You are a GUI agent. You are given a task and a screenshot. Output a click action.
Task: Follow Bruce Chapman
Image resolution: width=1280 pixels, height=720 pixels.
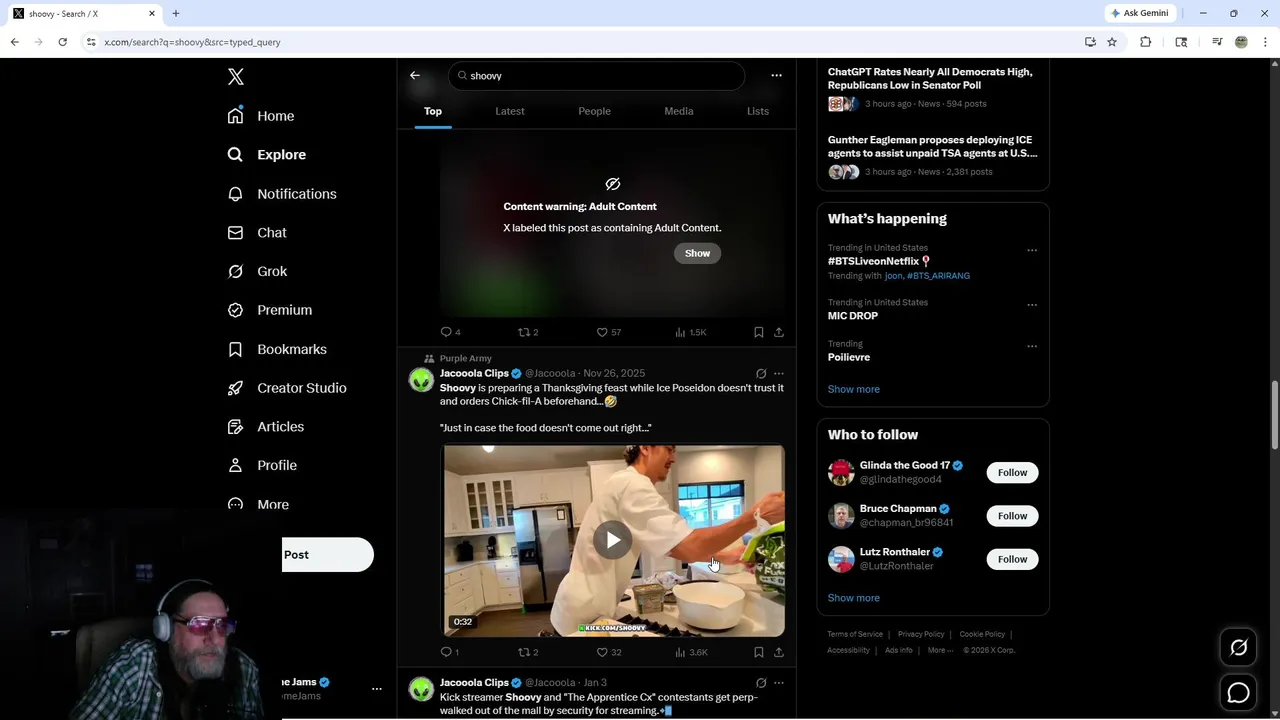pyautogui.click(x=1012, y=516)
